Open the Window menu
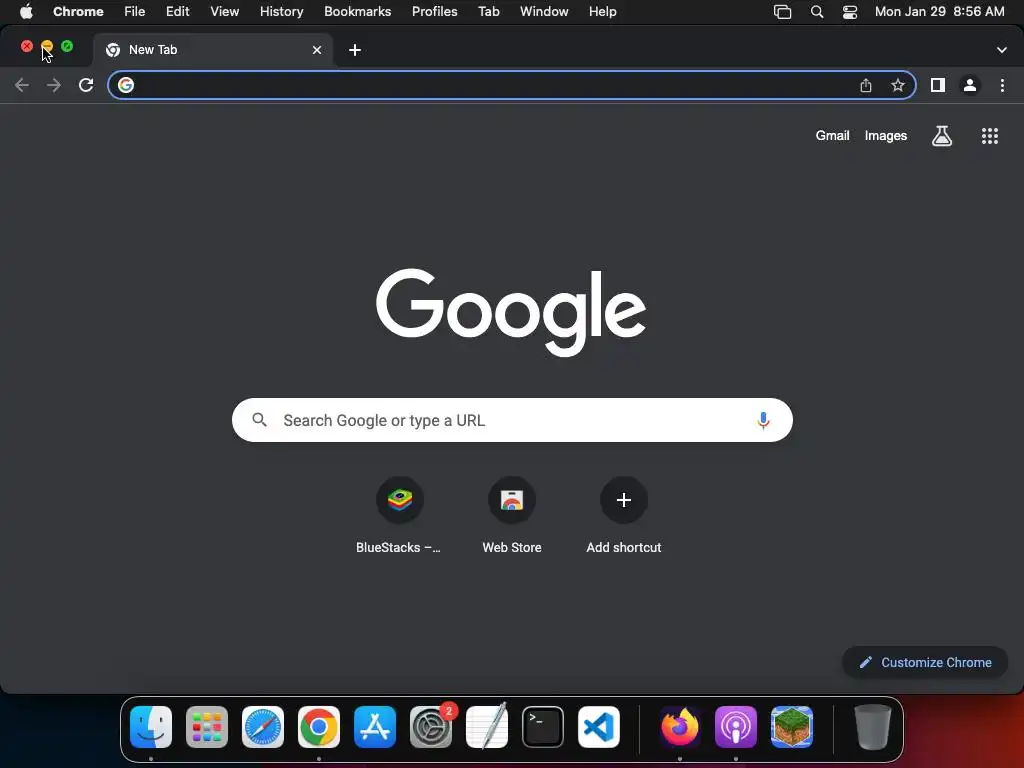Viewport: 1024px width, 768px height. pyautogui.click(x=544, y=12)
